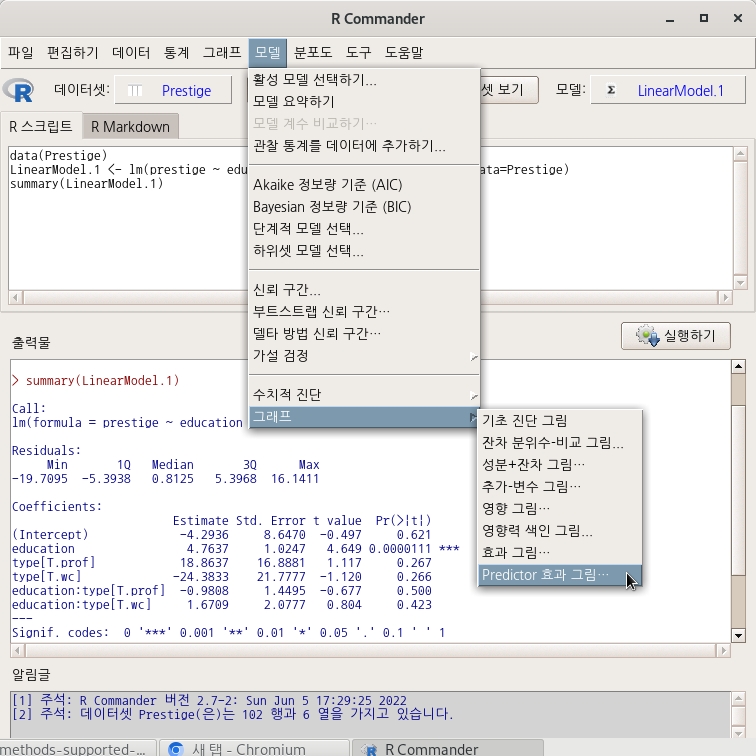Choose 신뢰 구간 menu item
The height and width of the screenshot is (756, 756).
point(364,290)
